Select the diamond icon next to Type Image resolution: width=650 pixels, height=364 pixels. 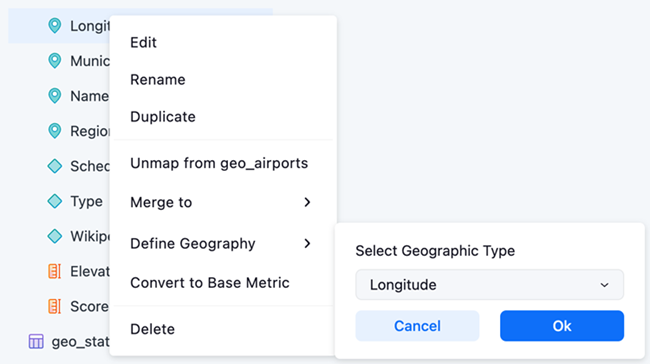54,201
